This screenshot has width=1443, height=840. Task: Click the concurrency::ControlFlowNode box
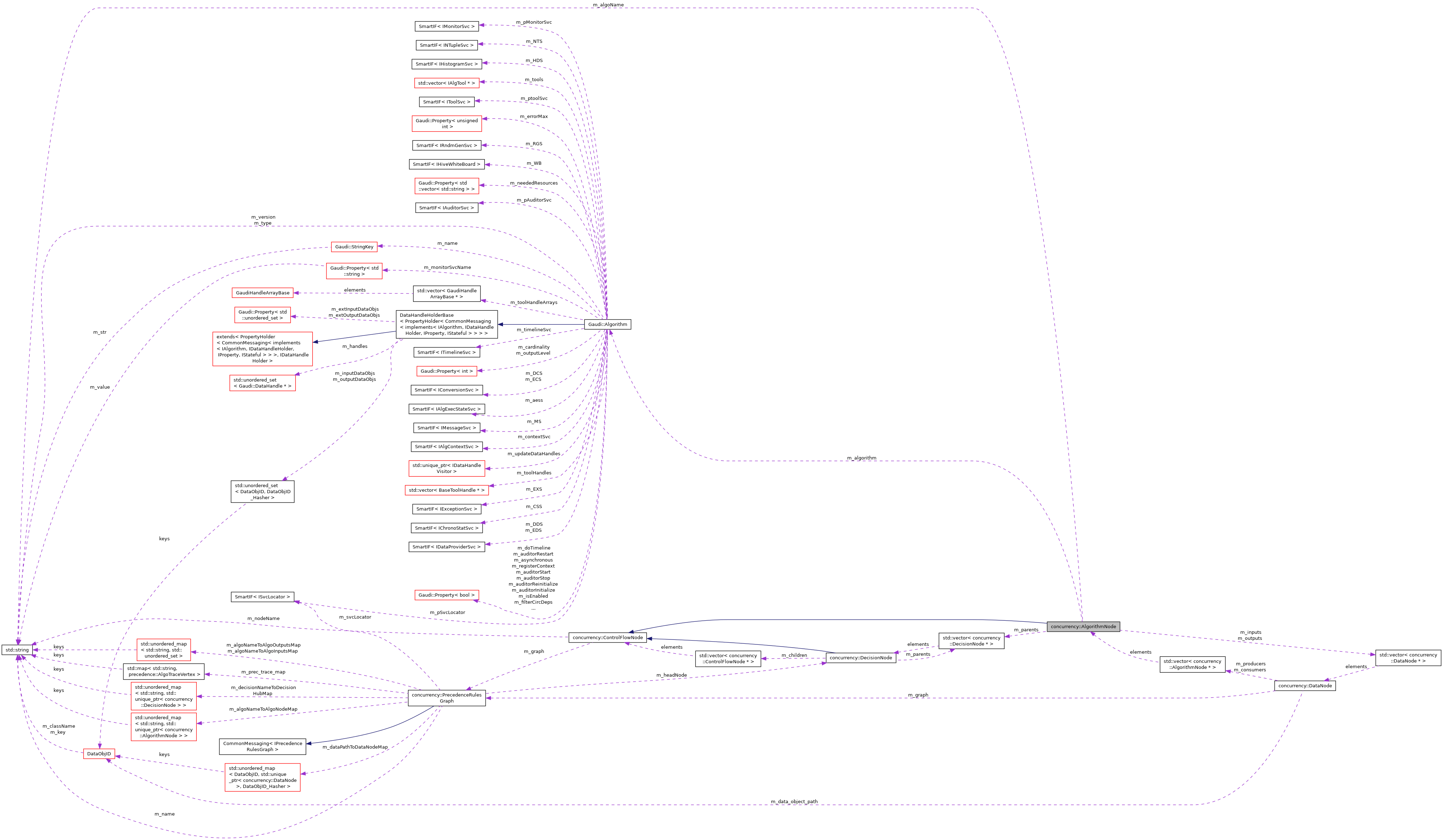pyautogui.click(x=608, y=637)
